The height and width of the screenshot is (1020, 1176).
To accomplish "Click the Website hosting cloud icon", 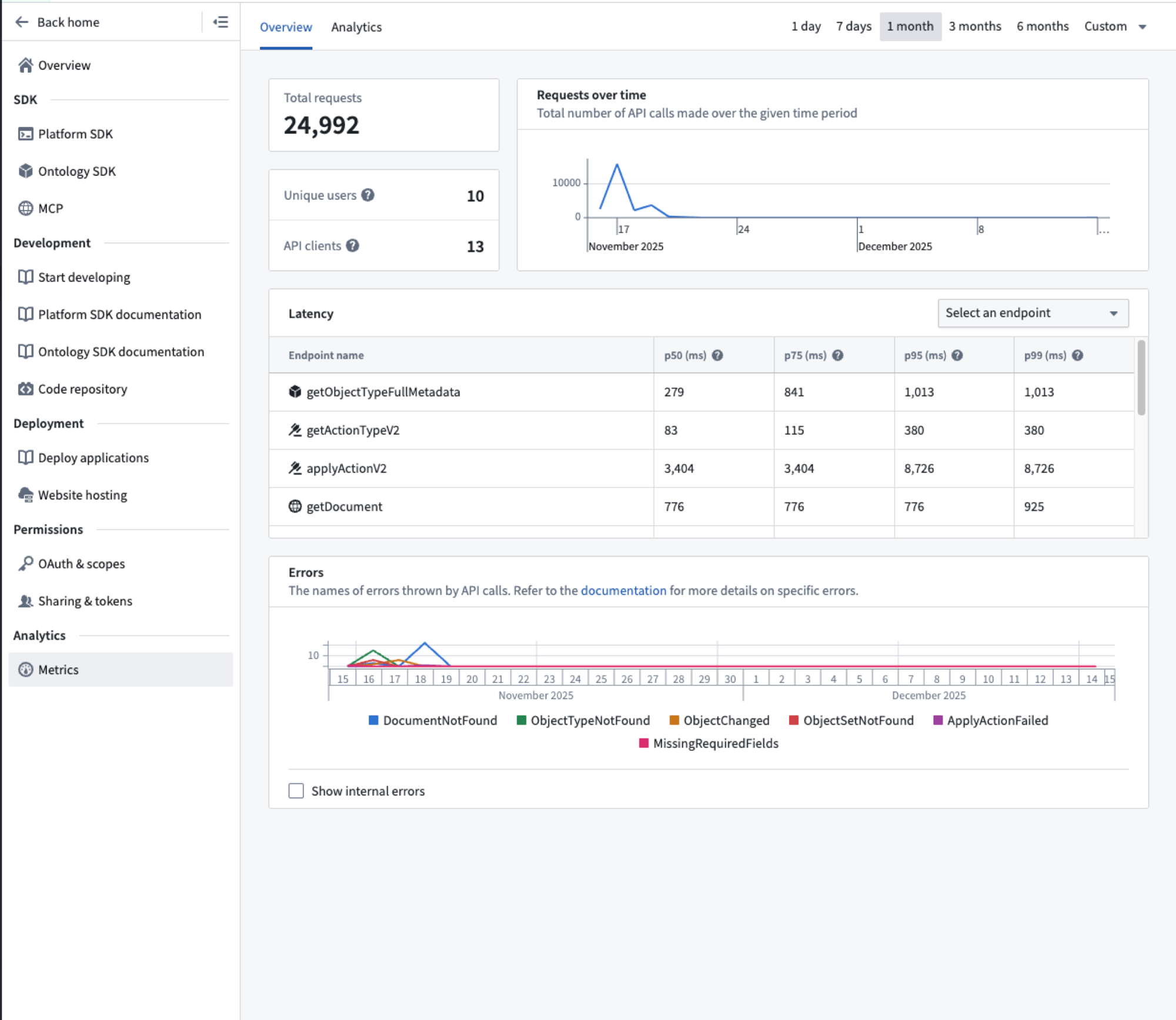I will 26,494.
